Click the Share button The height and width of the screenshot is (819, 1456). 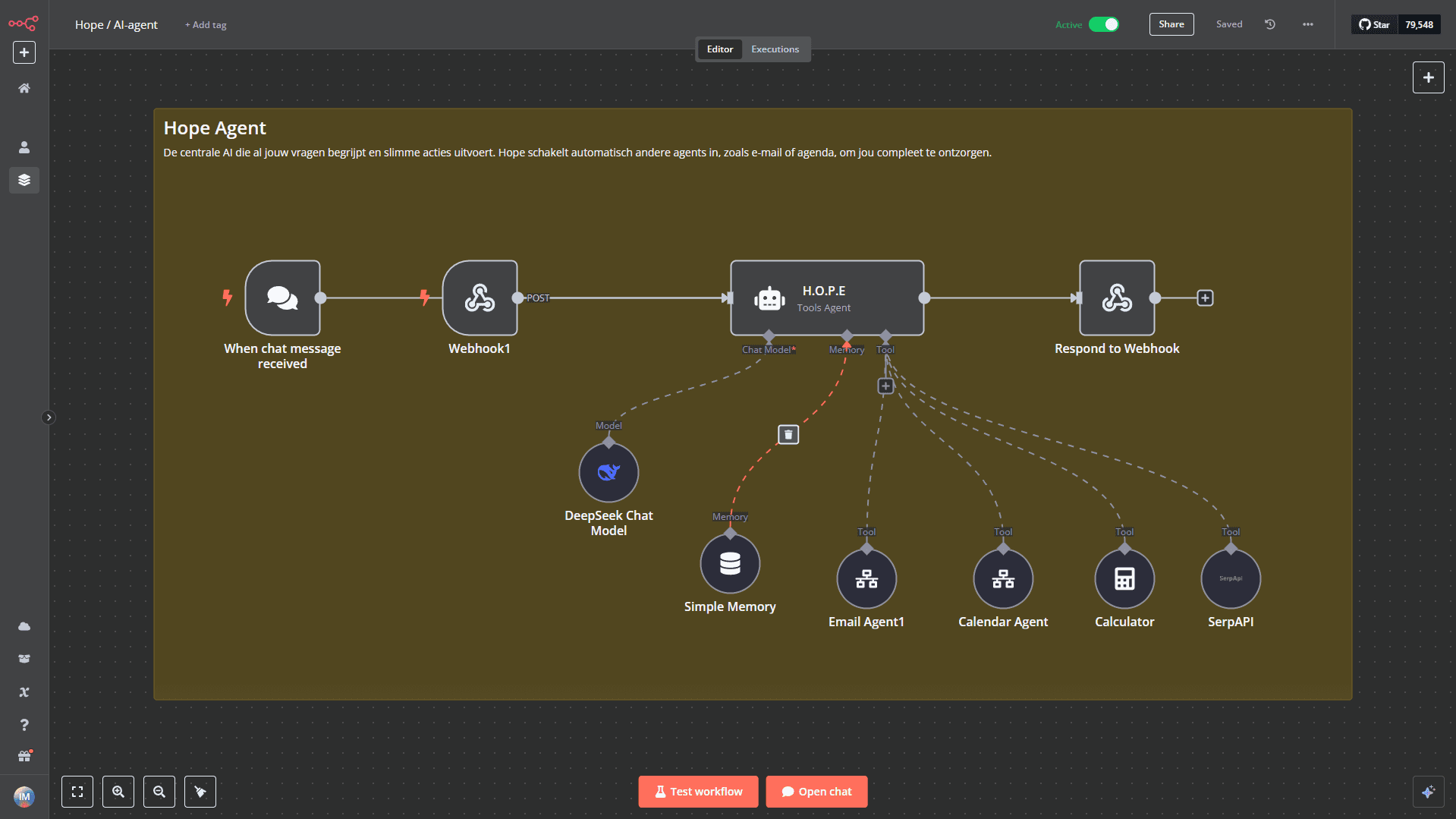[1171, 24]
